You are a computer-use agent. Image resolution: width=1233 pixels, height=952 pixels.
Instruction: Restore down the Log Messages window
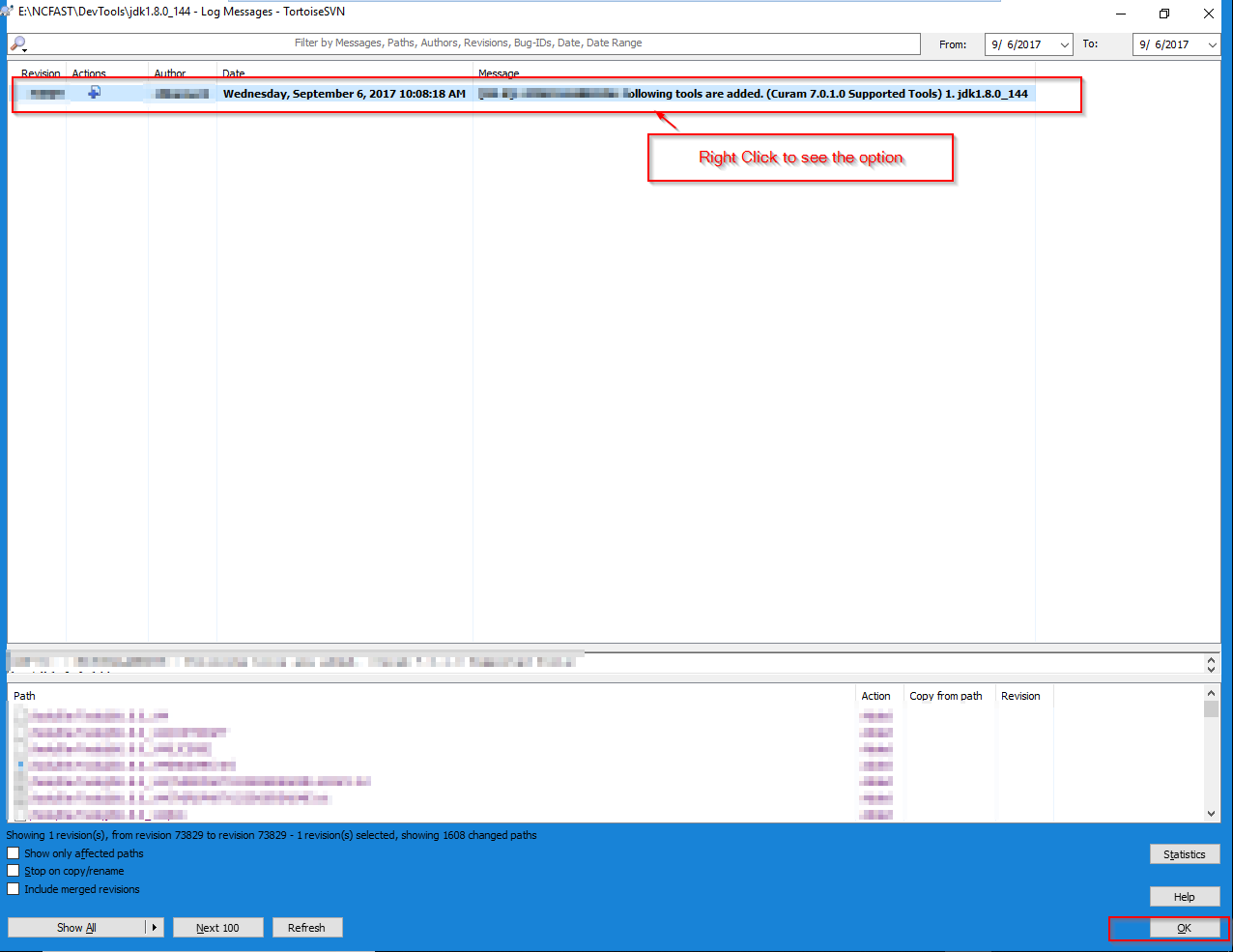pos(1164,14)
